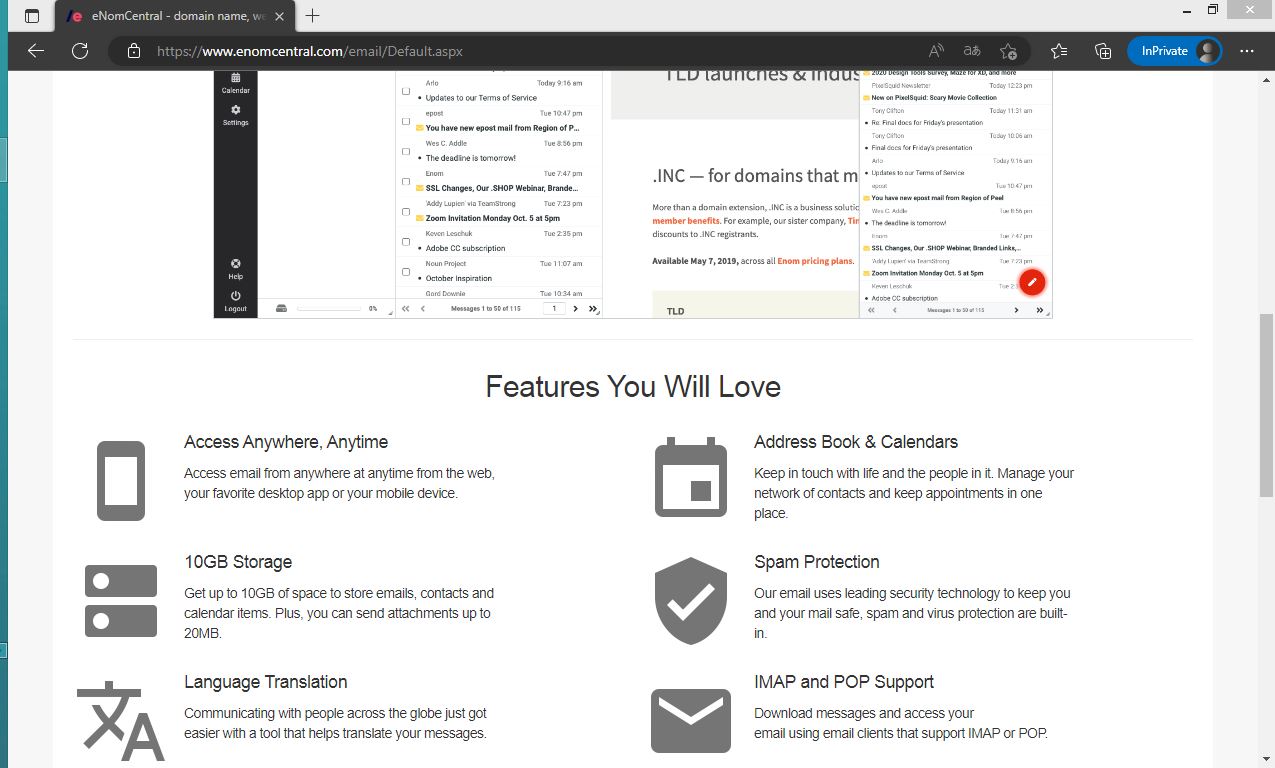Select checkbox for 'Adobe CC subscription' email

[406, 241]
